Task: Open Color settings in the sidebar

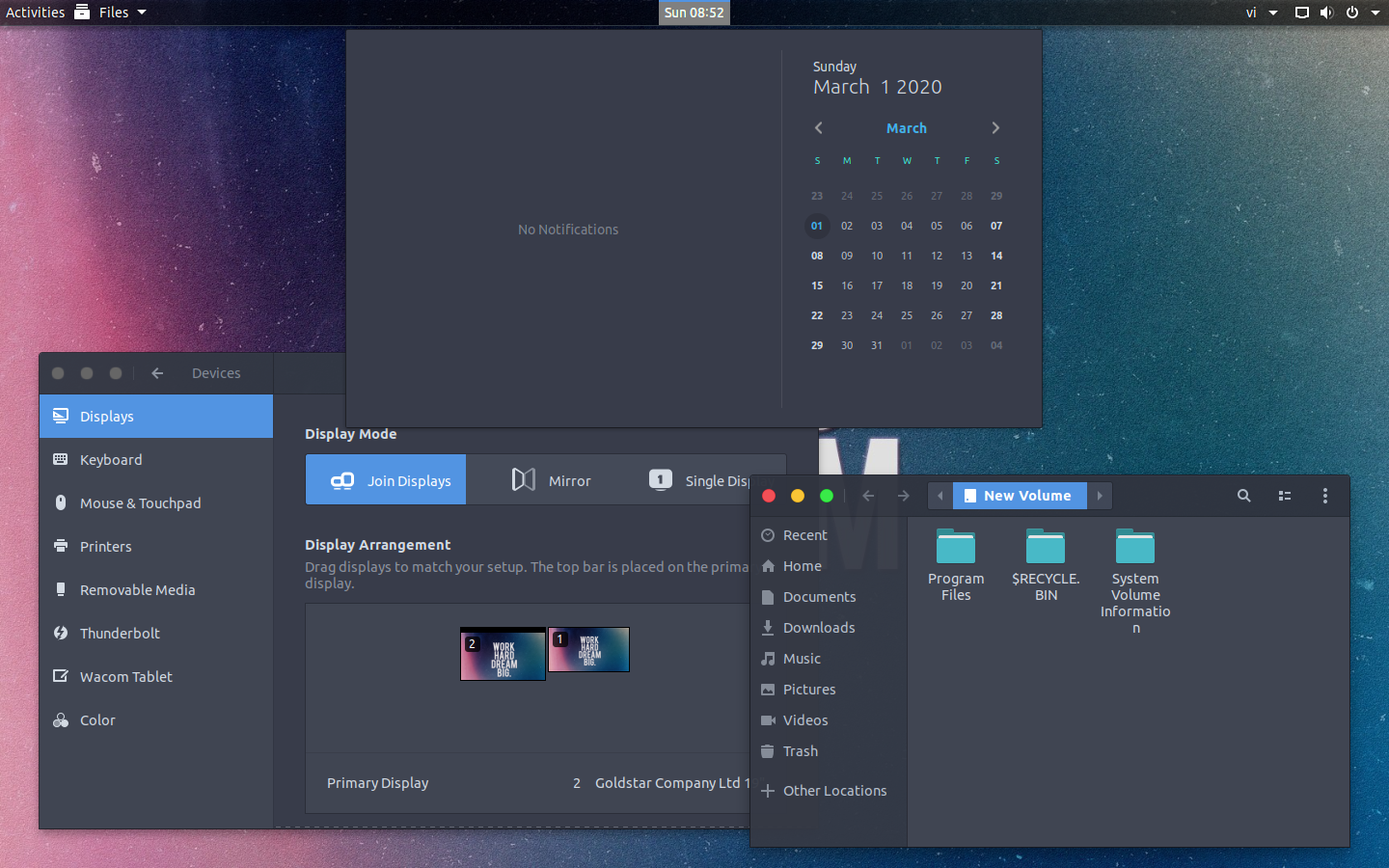Action: coord(156,719)
